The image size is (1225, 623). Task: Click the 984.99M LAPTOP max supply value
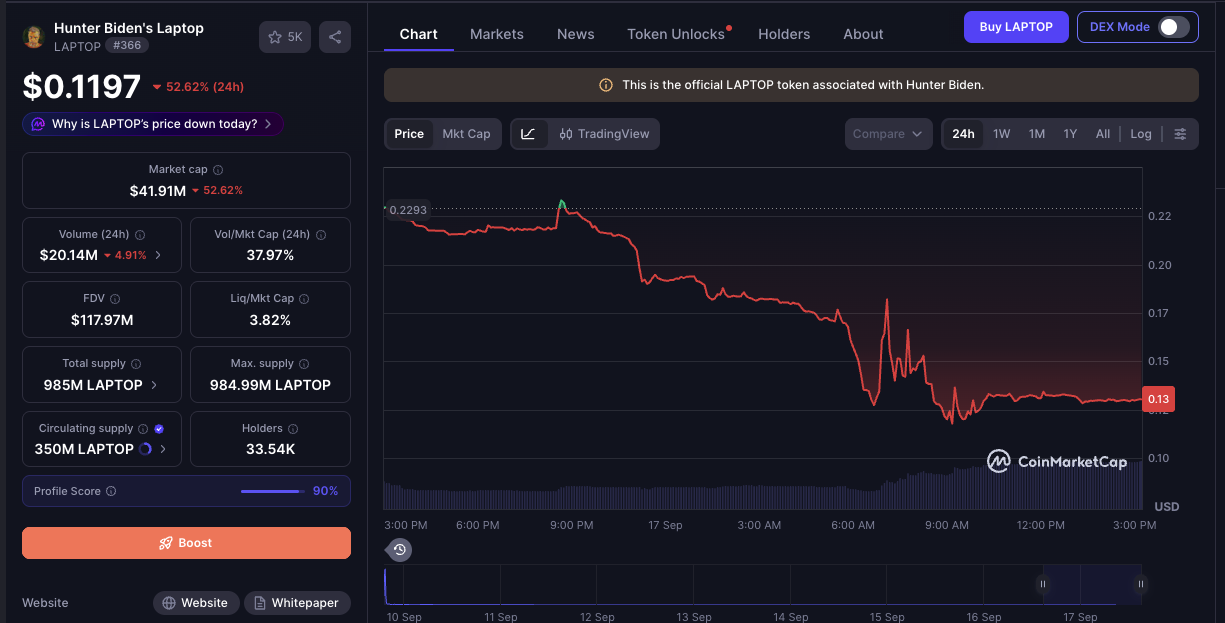click(270, 385)
